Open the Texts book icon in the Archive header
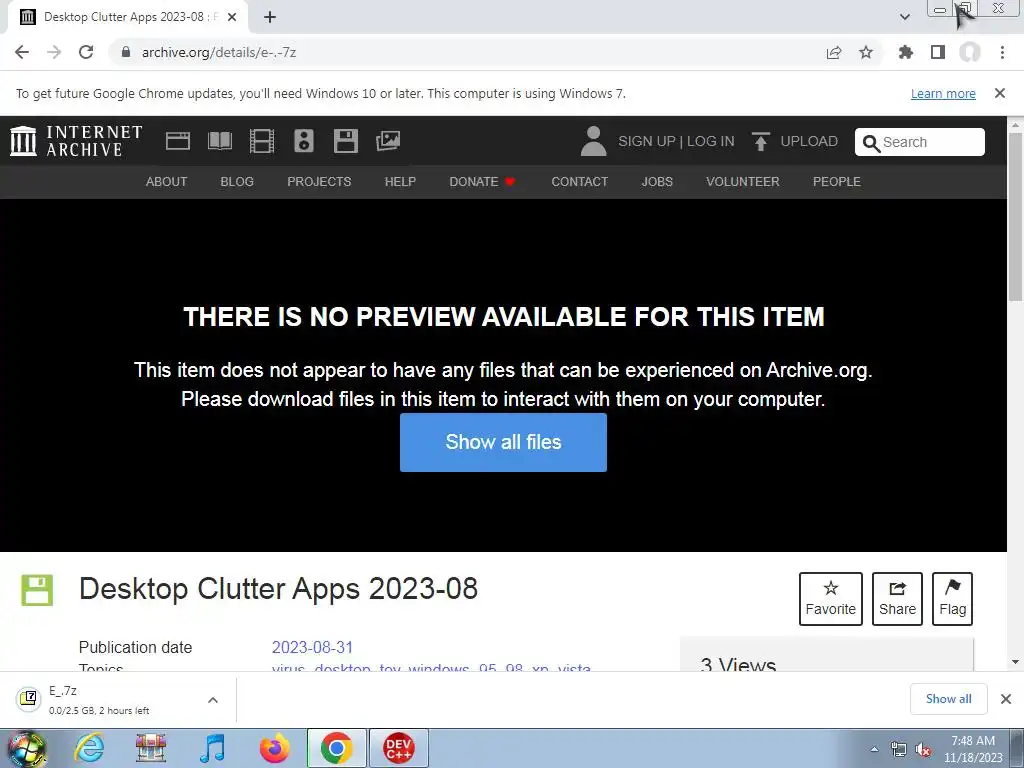 (220, 141)
